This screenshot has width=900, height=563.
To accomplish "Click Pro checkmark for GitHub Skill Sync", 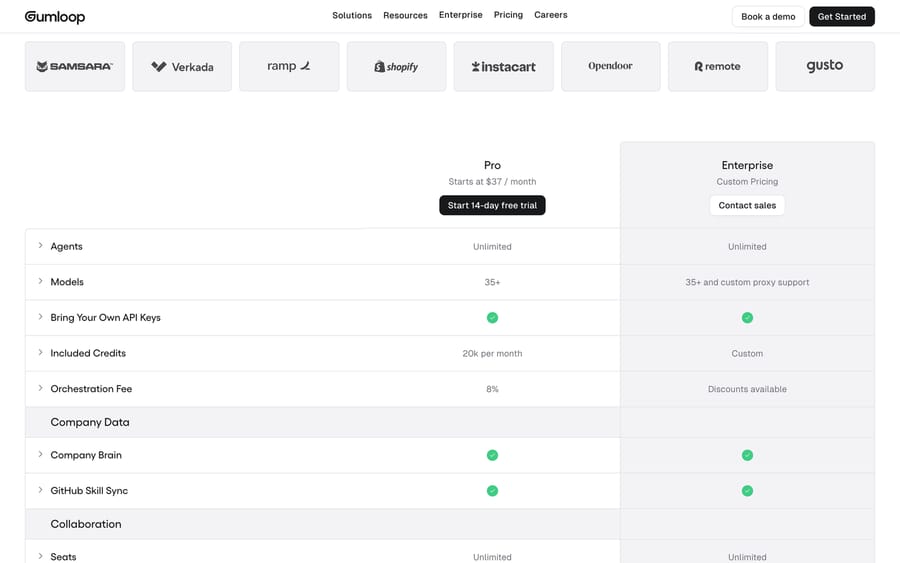I will point(492,491).
